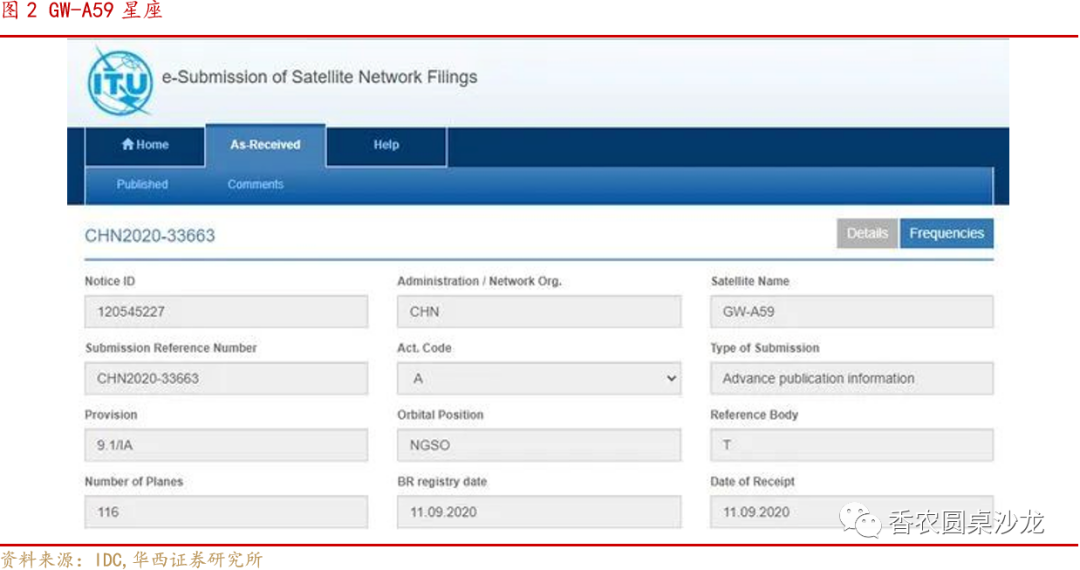Select the Comments sub-tab

point(255,185)
